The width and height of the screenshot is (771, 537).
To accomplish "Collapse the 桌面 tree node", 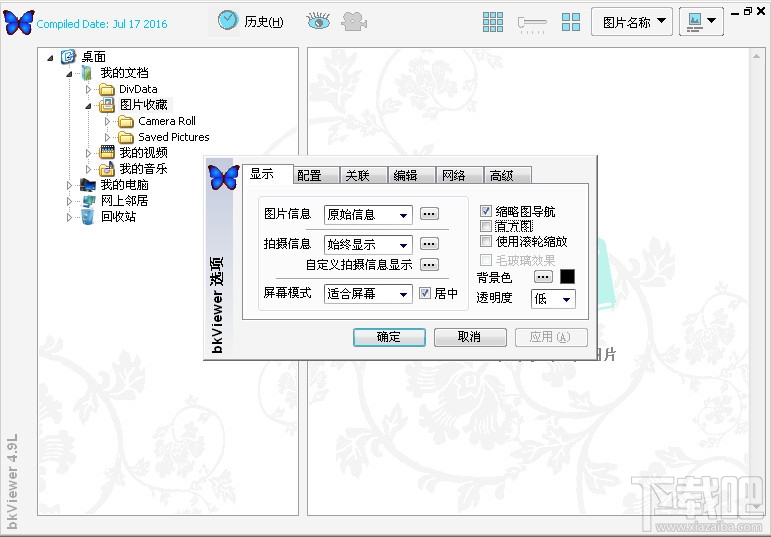I will 50,58.
